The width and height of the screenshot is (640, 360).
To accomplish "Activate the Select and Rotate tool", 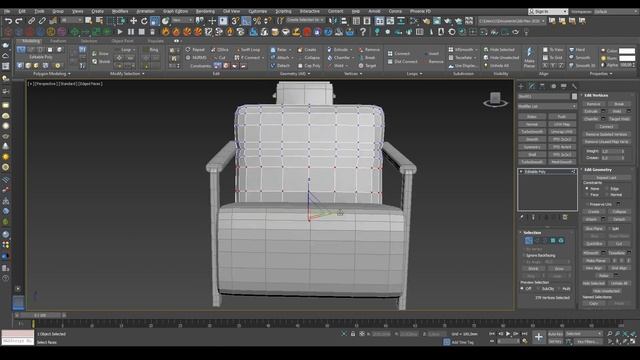I will point(144,21).
